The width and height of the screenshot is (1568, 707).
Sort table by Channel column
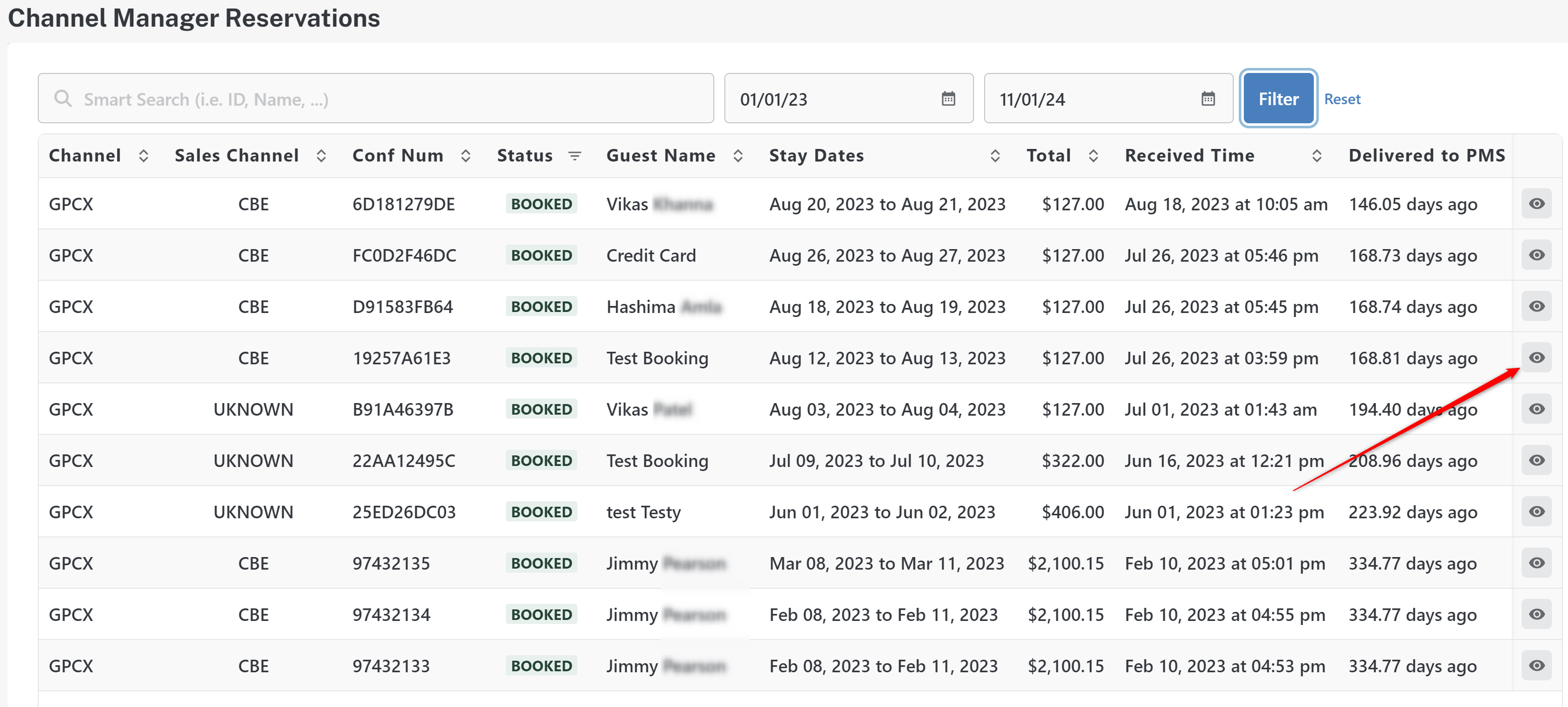pyautogui.click(x=143, y=156)
